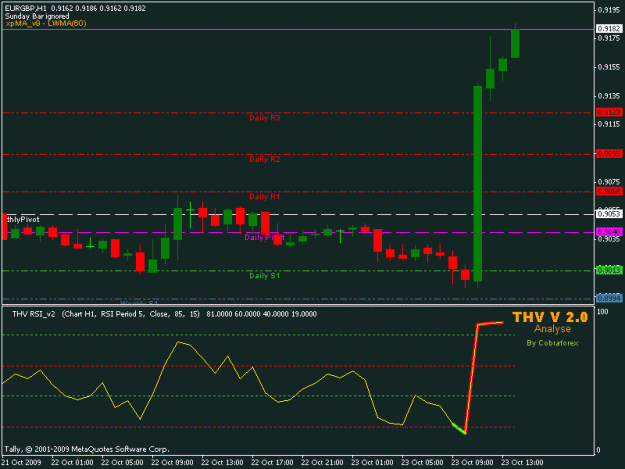Click the 'Daily S1' level label
Viewport: 625px width, 469px height.
pyautogui.click(x=265, y=276)
